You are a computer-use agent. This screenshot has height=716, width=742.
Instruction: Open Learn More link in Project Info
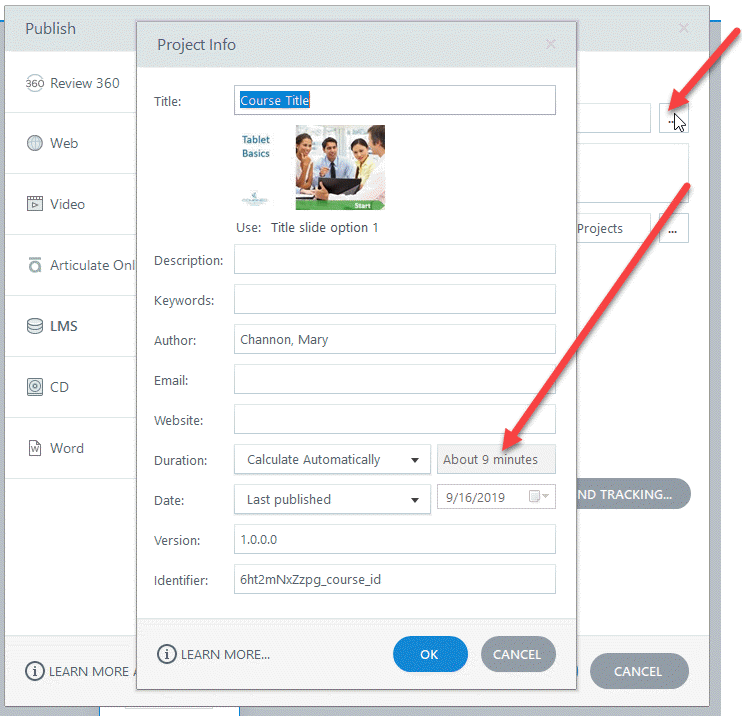[x=225, y=655]
